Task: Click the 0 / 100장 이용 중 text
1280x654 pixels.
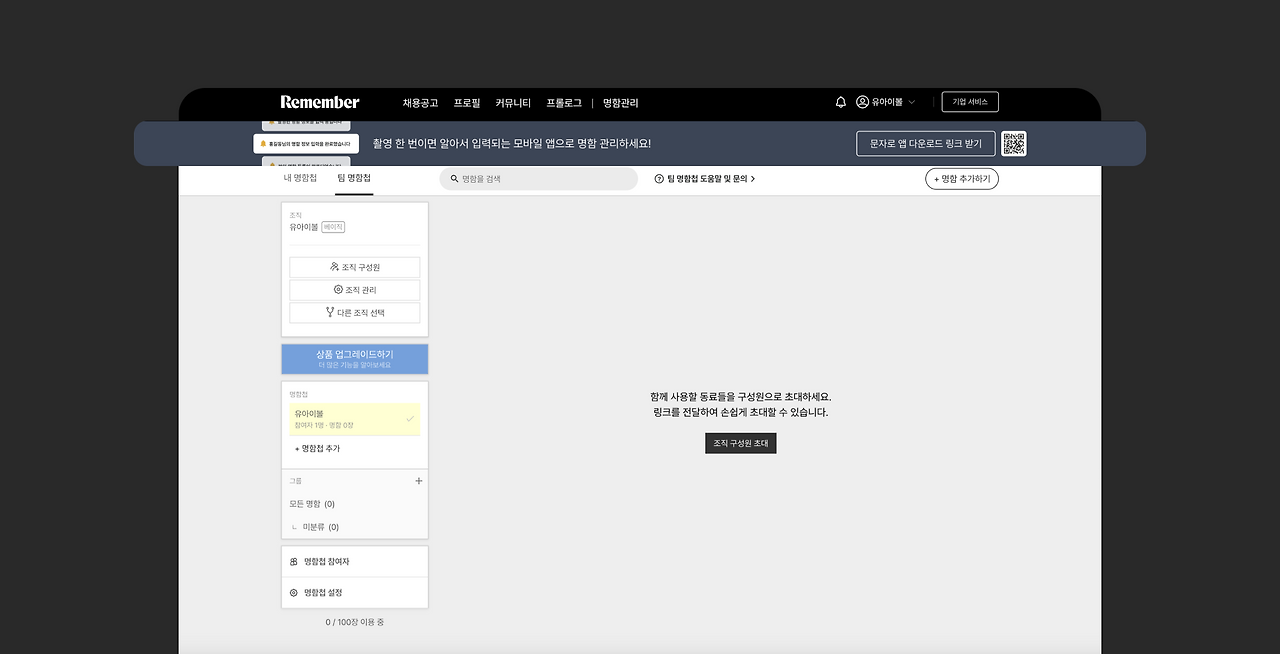Action: [355, 622]
